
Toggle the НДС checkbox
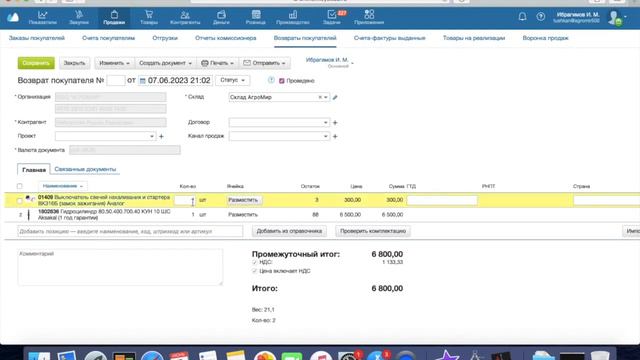255,262
